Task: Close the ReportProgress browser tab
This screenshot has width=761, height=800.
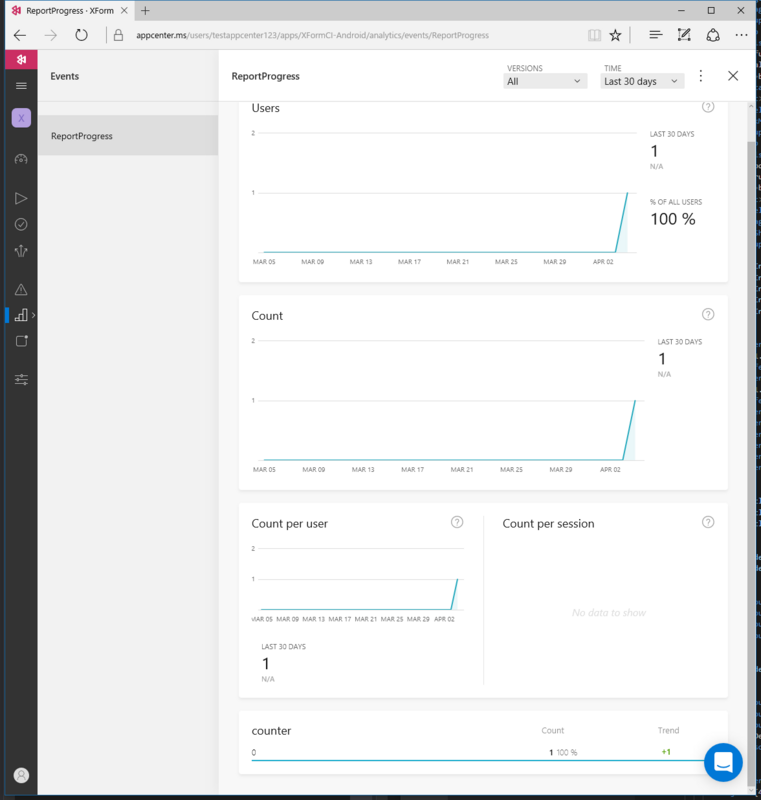Action: [x=124, y=10]
